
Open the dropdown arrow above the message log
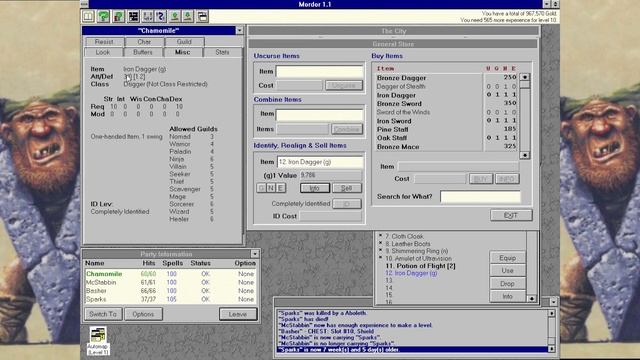553,302
